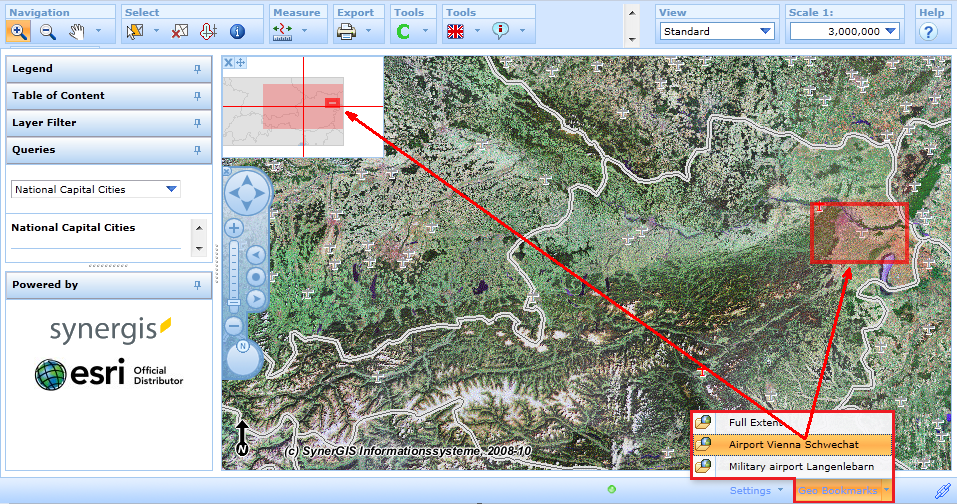Choose the select-features arrow tool
Screen dimensions: 957x504
(134, 31)
